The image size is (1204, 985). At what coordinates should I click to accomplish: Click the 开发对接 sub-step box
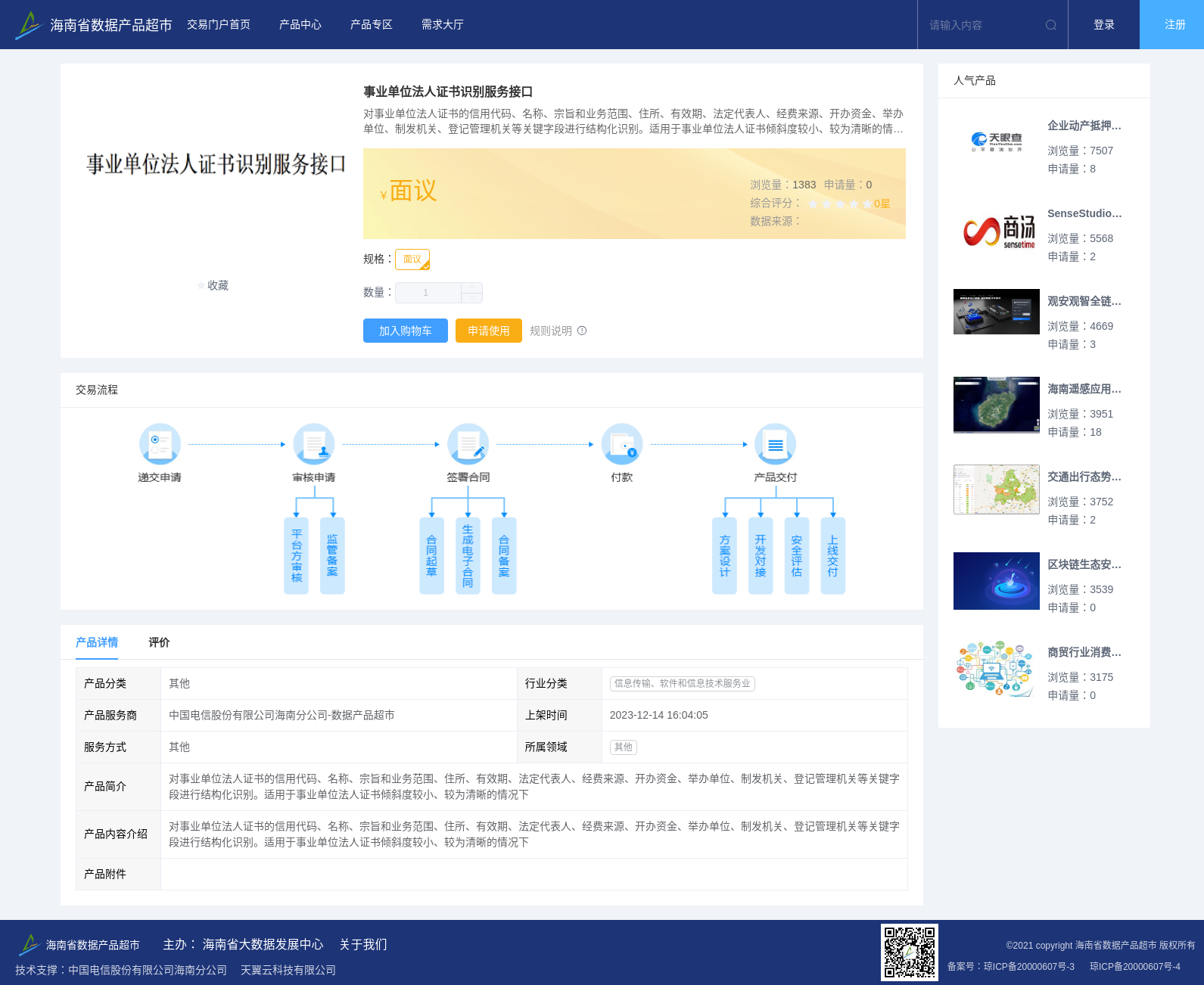[x=761, y=556]
